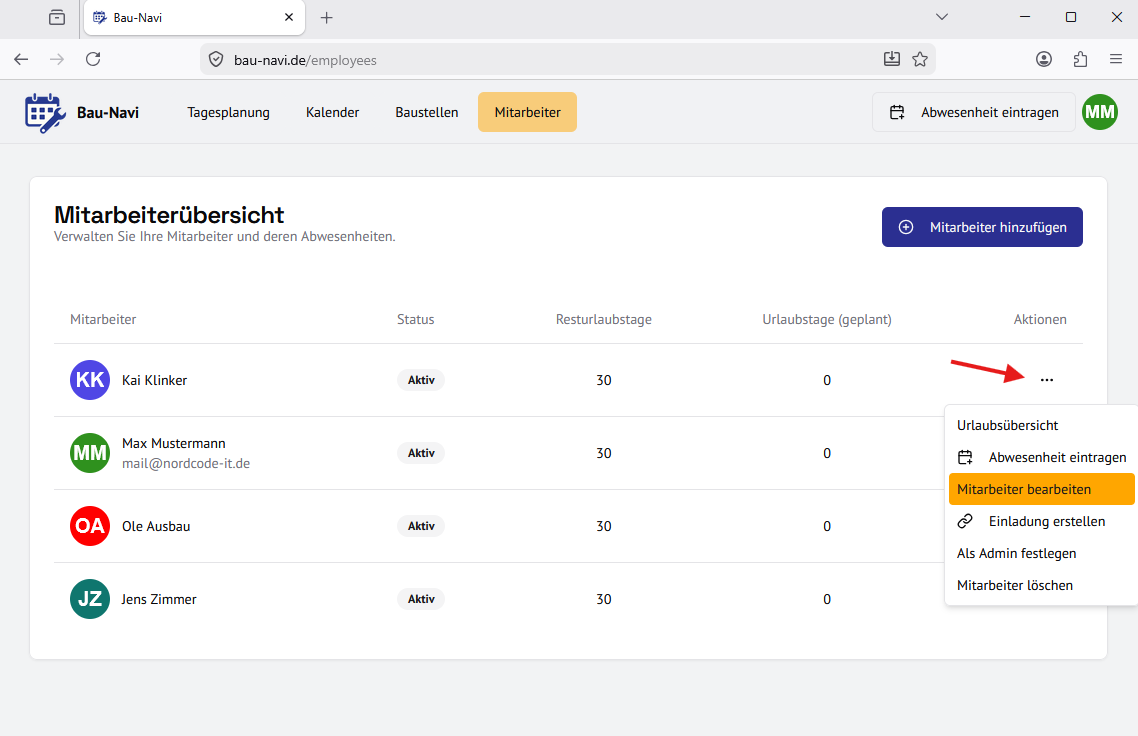Click the Mitarbeiter hinzufügen button
1138x736 pixels.
[982, 227]
